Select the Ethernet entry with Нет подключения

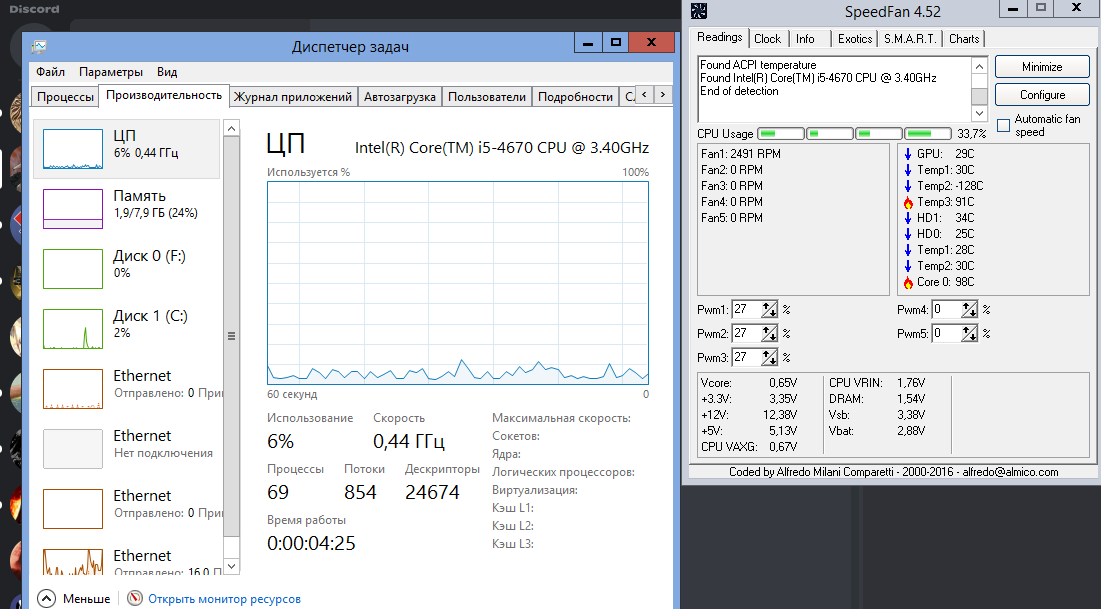coord(126,449)
